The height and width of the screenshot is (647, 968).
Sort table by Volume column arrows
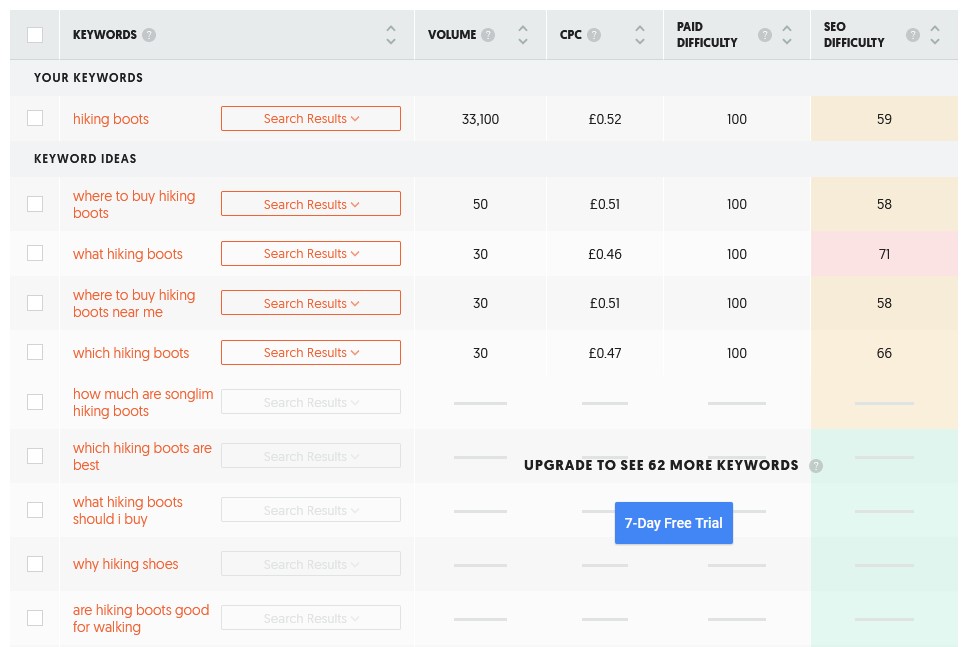pyautogui.click(x=523, y=35)
